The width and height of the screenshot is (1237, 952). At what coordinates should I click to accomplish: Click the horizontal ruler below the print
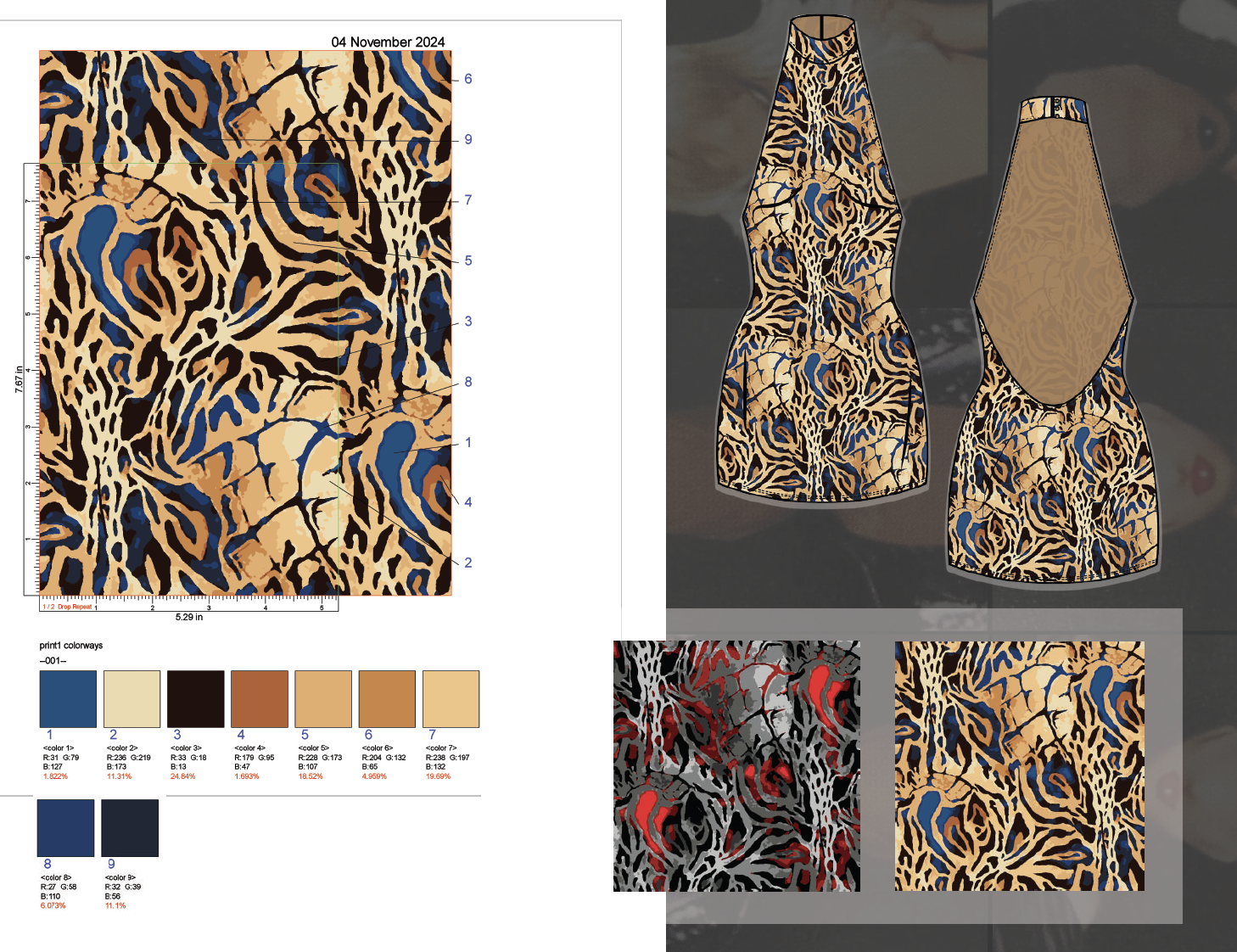(189, 603)
